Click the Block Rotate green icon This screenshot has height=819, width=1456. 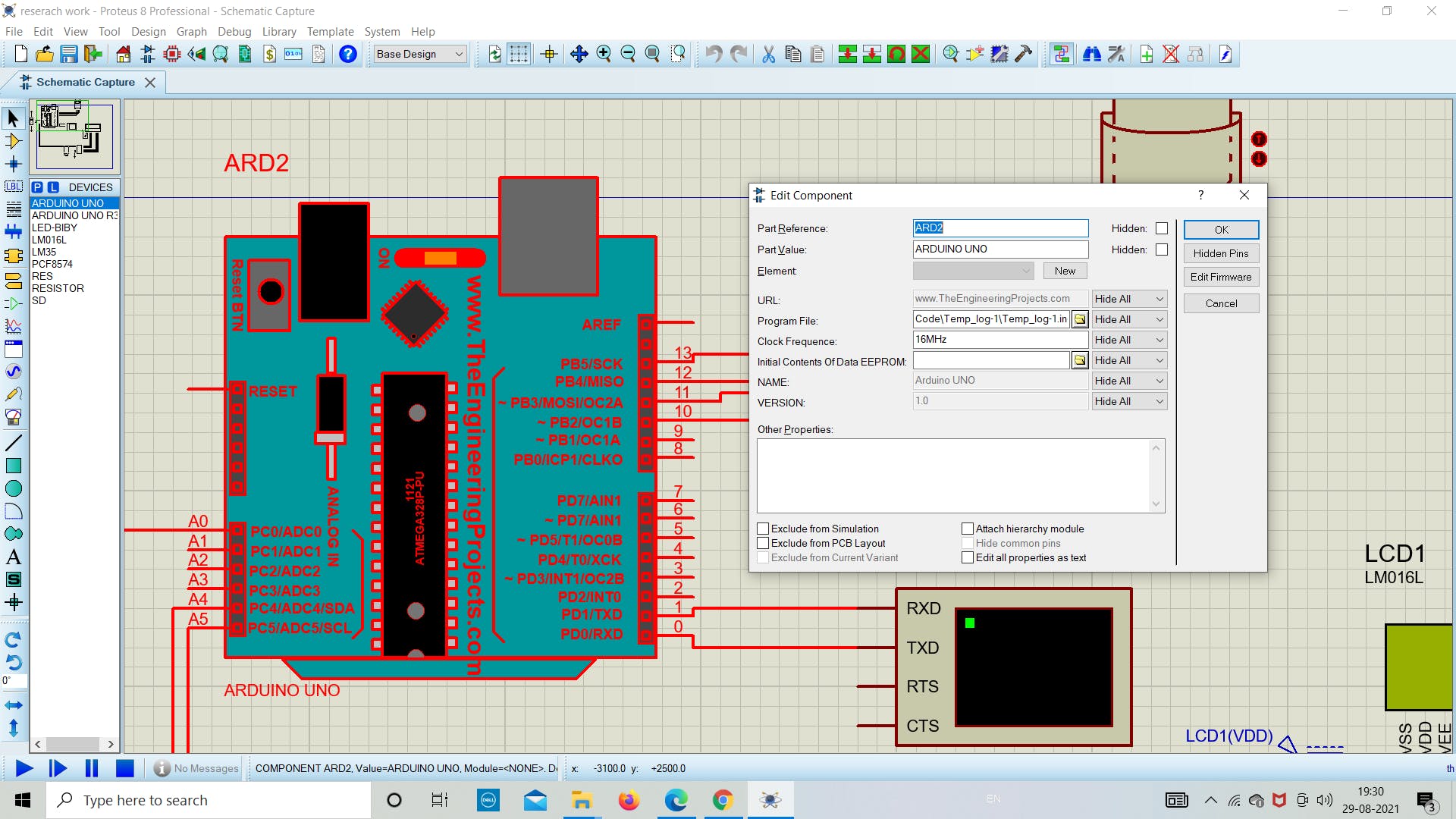point(896,54)
